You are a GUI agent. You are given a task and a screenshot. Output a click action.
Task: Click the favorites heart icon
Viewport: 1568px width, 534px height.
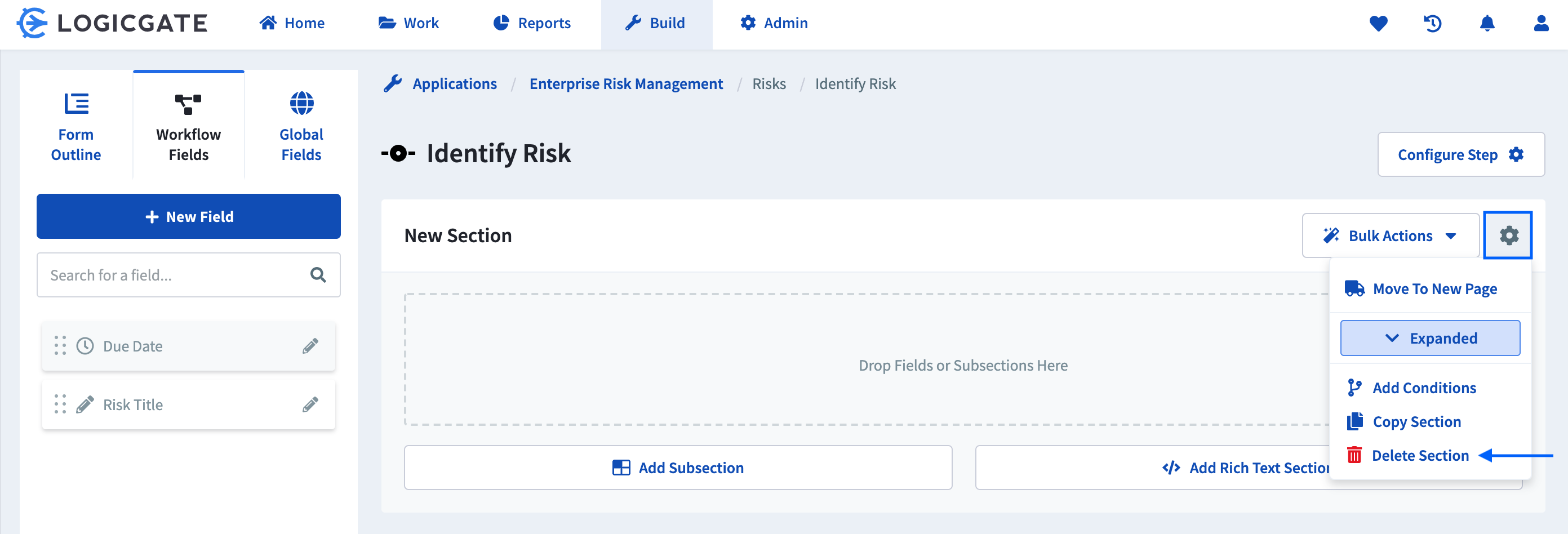[1378, 23]
